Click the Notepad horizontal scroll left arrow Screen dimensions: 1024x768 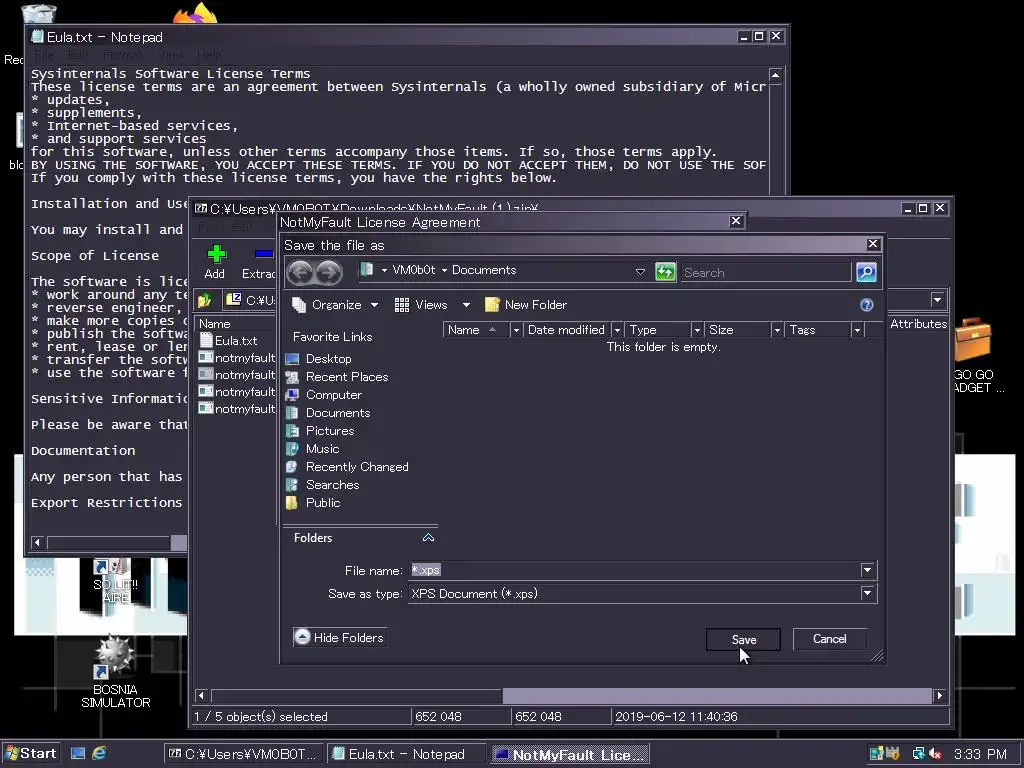(37, 542)
